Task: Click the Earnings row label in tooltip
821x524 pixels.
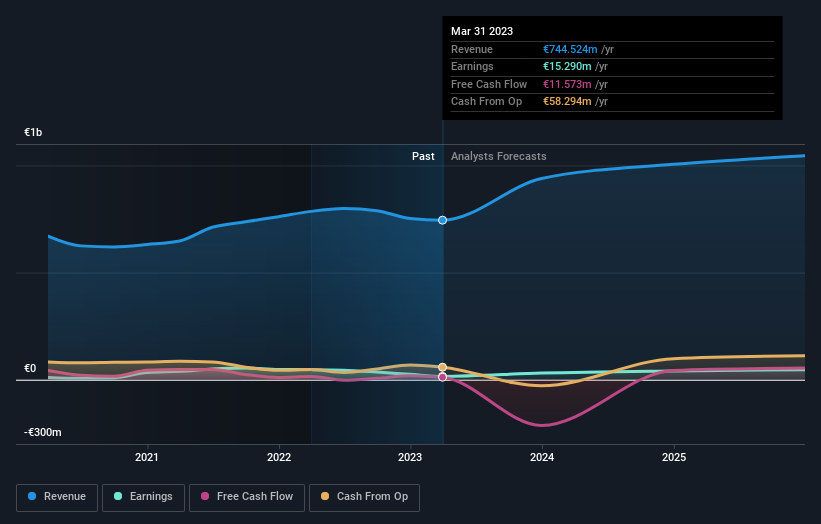Action: tap(472, 66)
